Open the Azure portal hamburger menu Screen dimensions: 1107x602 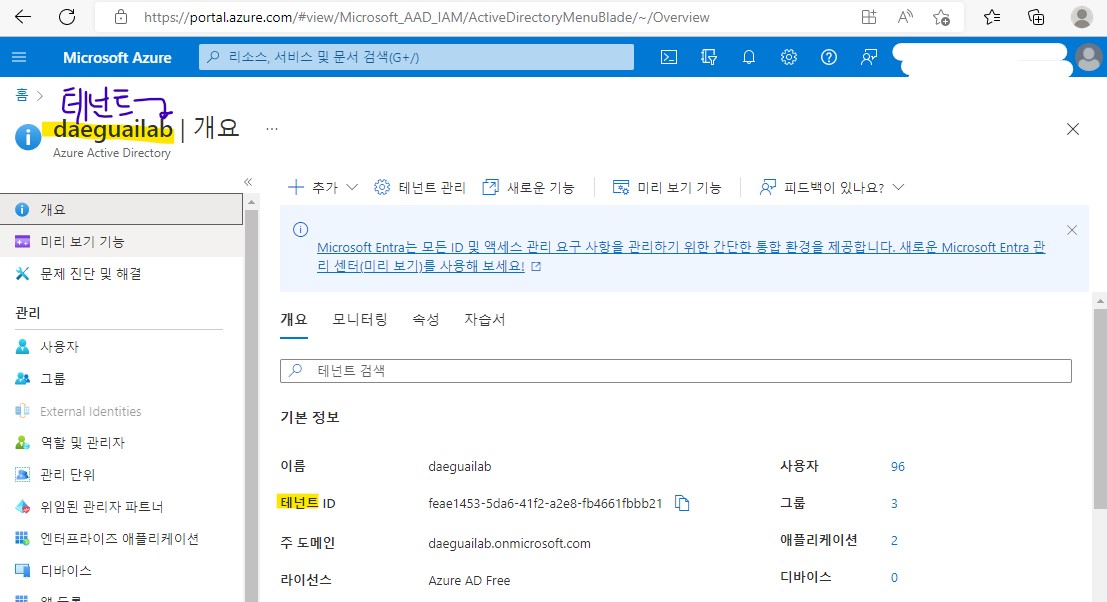point(19,57)
